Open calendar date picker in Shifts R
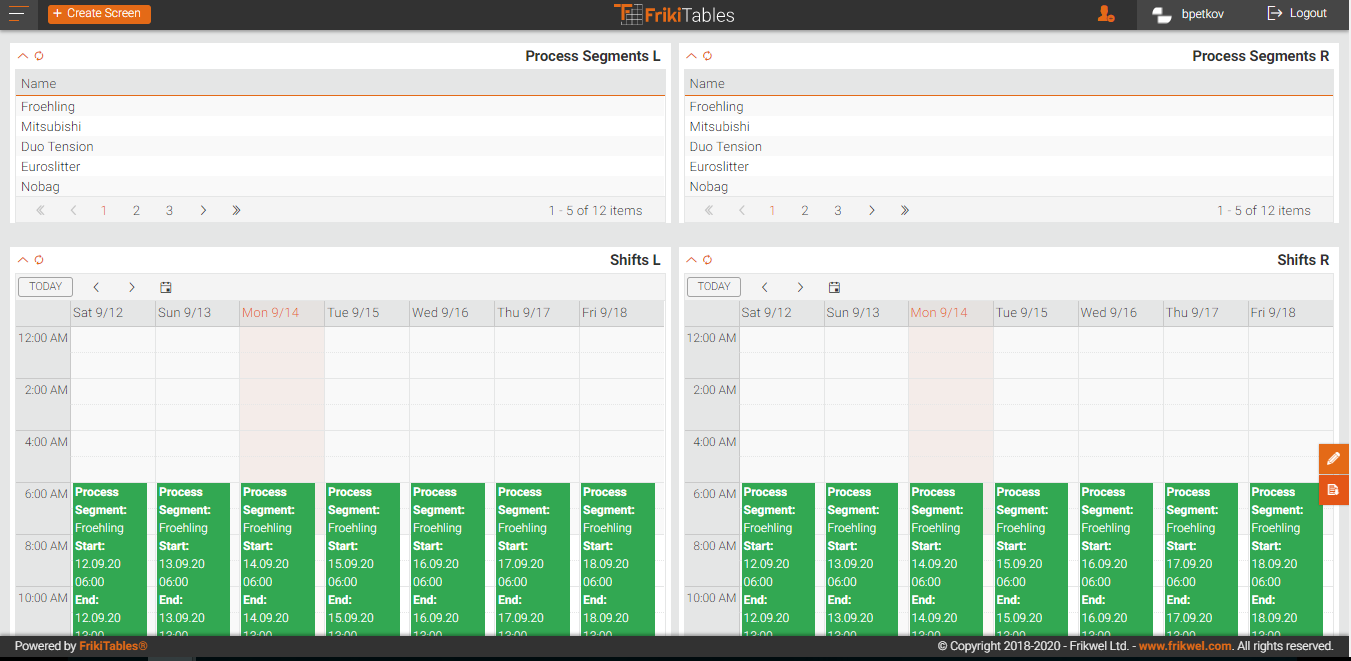 (834, 287)
